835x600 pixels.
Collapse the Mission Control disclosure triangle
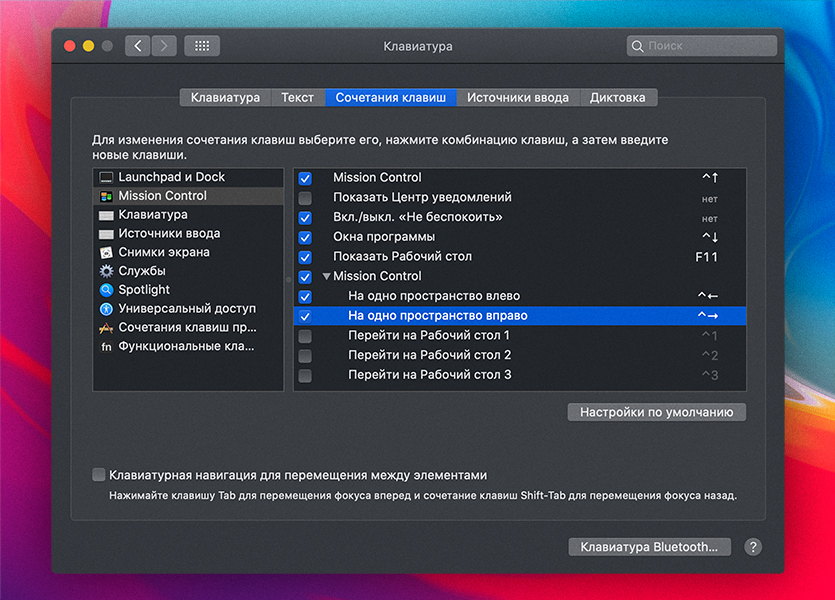[326, 276]
